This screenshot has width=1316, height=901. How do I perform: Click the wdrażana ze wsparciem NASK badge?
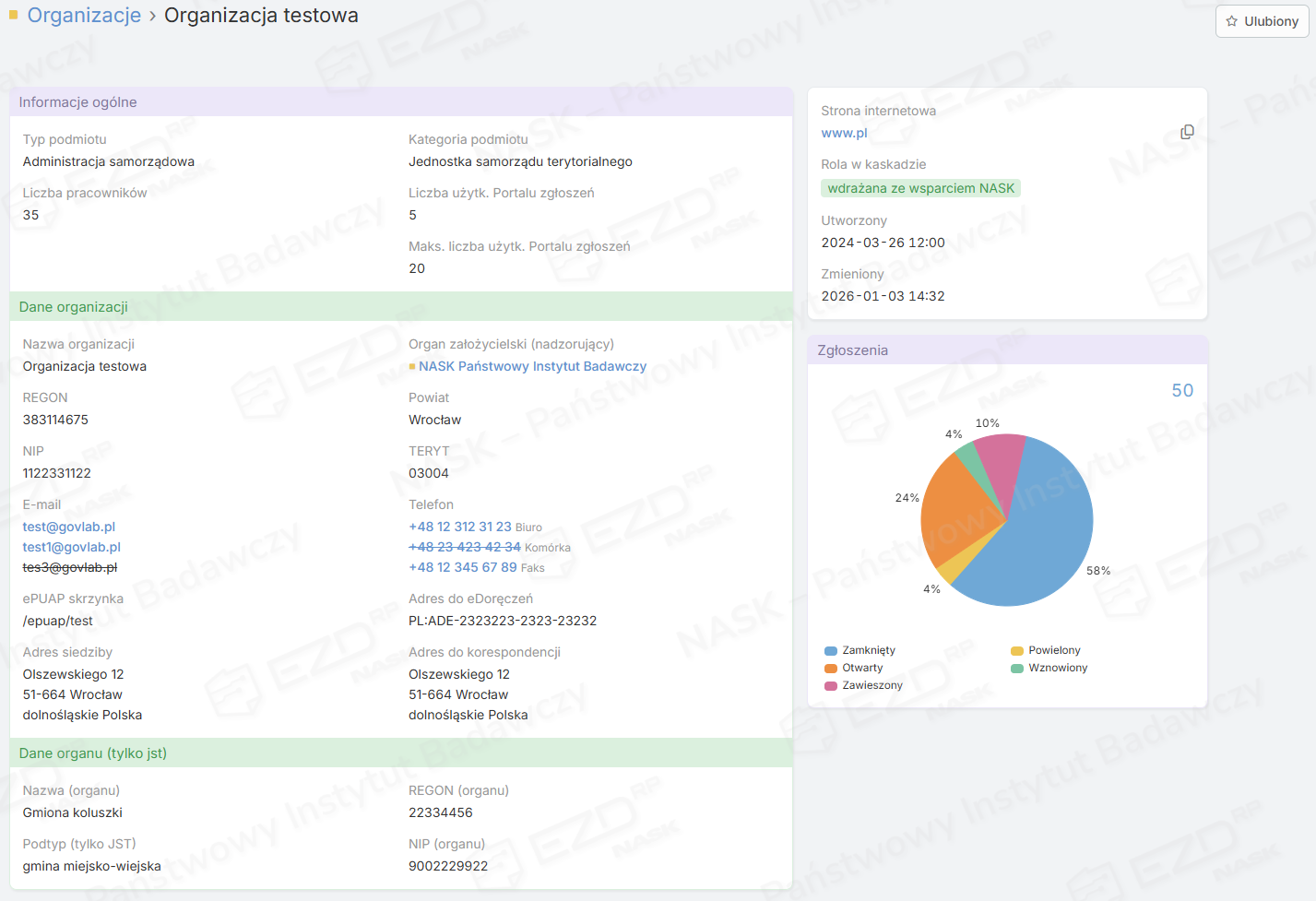coord(920,188)
